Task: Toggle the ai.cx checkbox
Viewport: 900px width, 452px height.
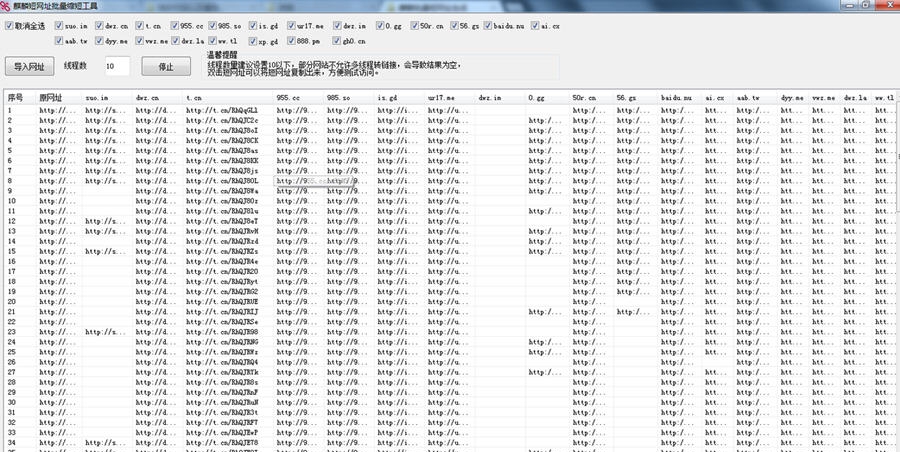Action: coord(535,26)
